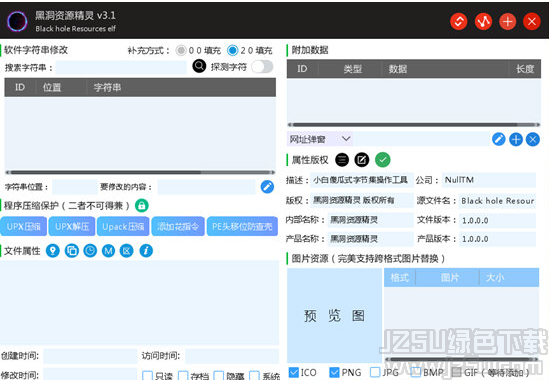Click the 添加花指令 button

coord(178,227)
